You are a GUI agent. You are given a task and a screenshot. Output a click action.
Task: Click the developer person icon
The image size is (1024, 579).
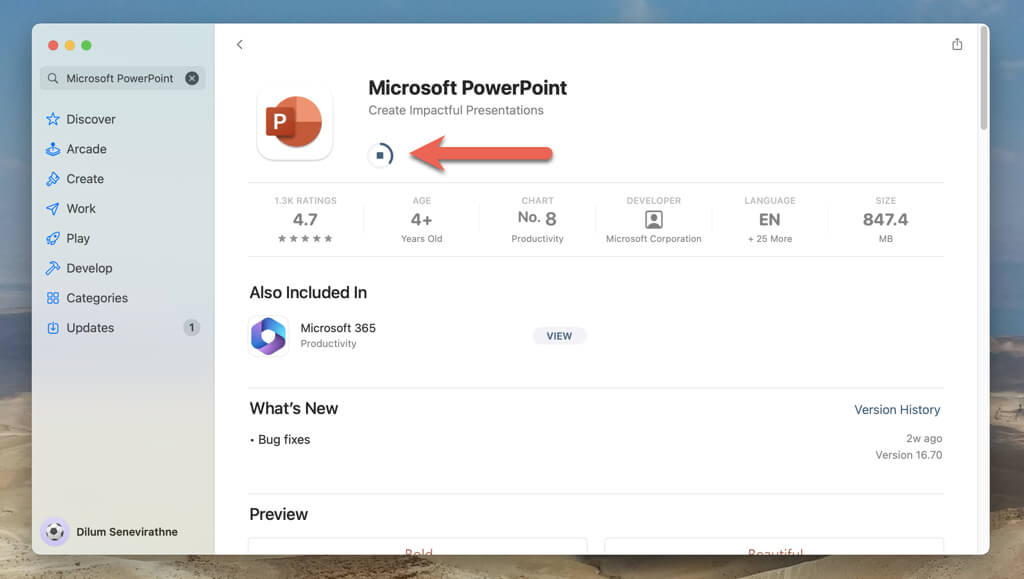tap(654, 219)
